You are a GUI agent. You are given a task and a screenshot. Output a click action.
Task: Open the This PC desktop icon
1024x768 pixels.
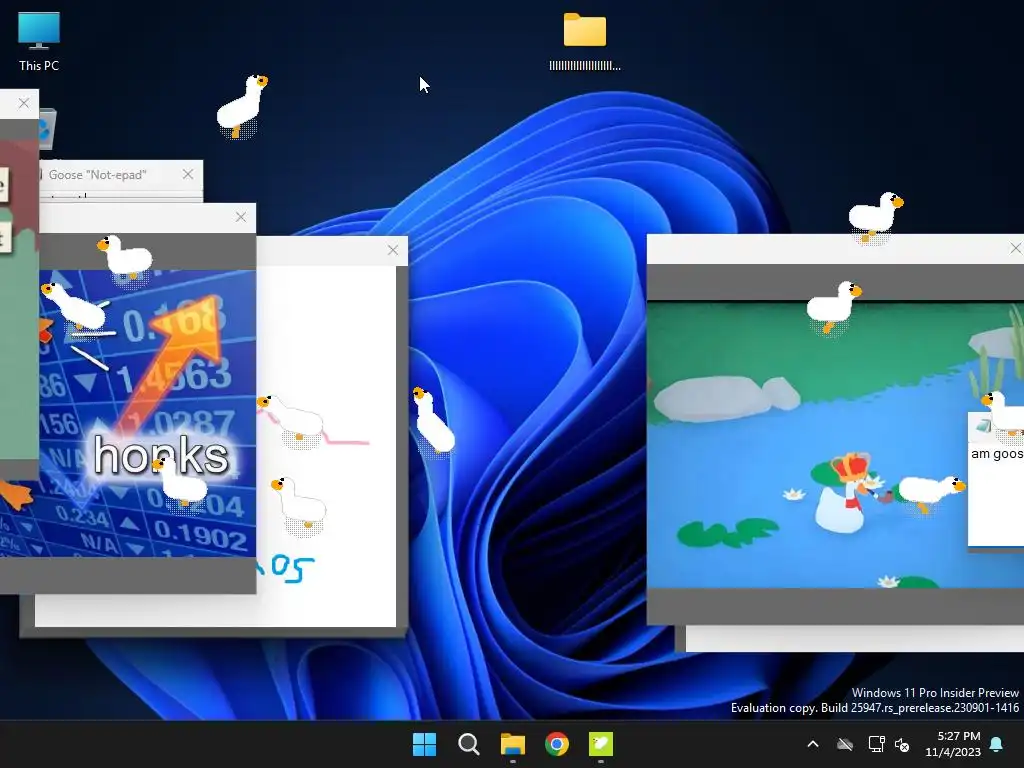39,41
